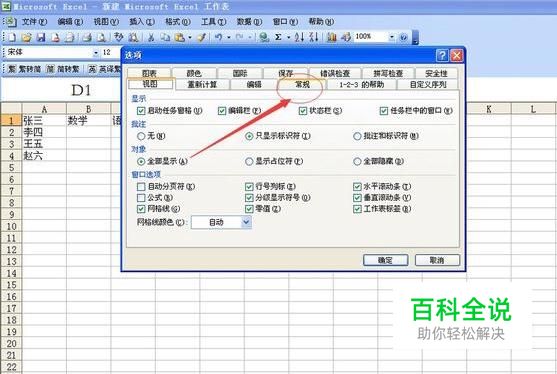
Task: Click the 繁转简 conversion button
Action: (24, 69)
